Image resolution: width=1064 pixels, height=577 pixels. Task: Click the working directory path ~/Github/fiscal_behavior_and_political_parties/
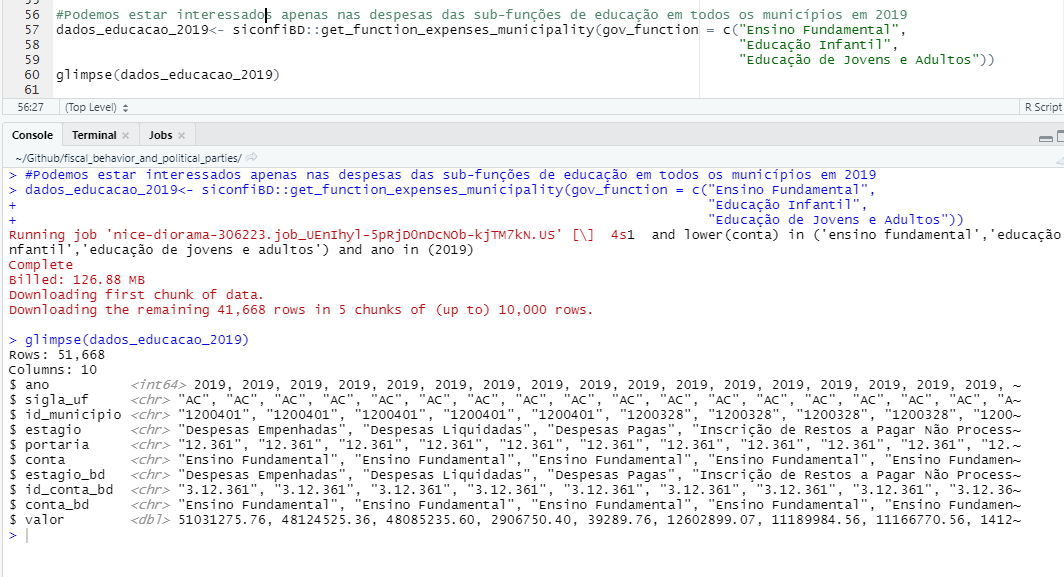tap(128, 158)
